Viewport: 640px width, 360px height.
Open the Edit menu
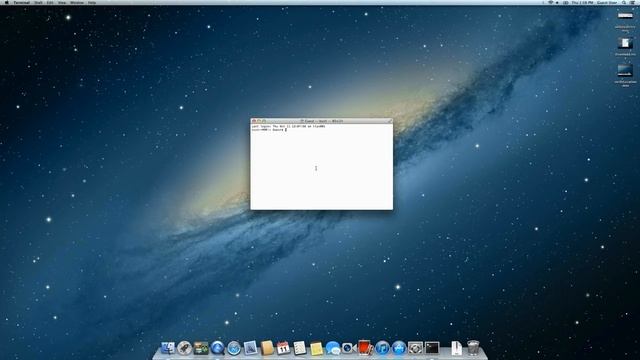(50, 2)
